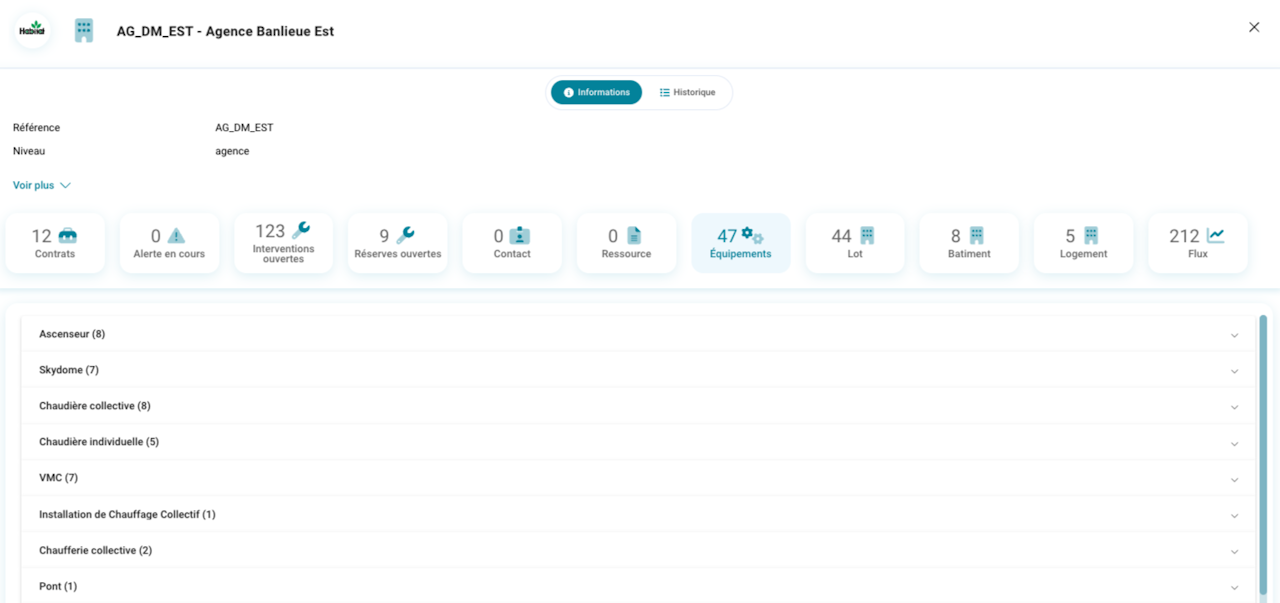Expand the Ascenseur (8) row

tap(638, 334)
